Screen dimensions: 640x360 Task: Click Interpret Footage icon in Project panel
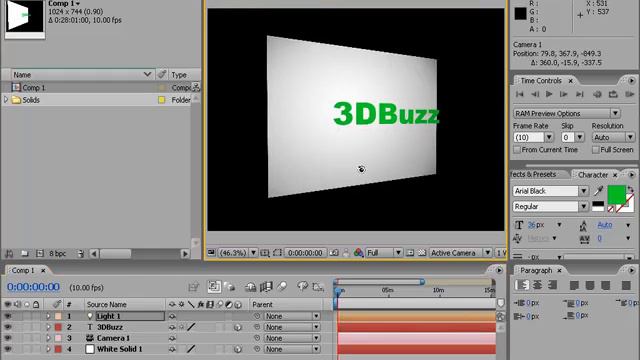pyautogui.click(x=9, y=253)
